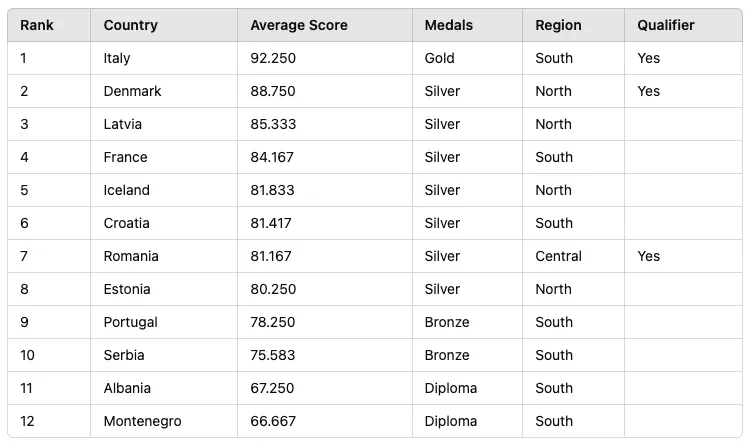Select Croatia's score 81.417
Image resolution: width=750 pixels, height=444 pixels.
271,223
